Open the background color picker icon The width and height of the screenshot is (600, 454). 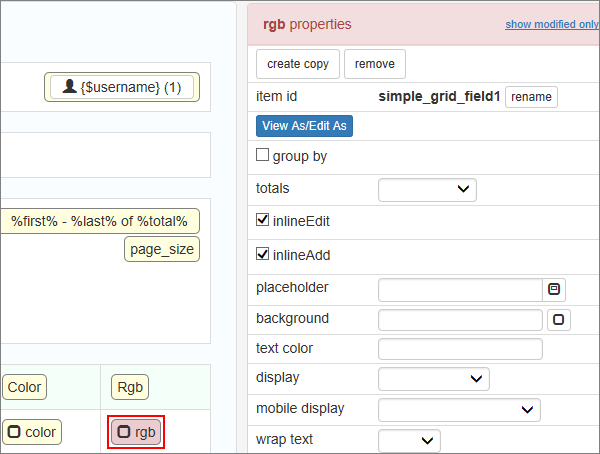coord(559,320)
